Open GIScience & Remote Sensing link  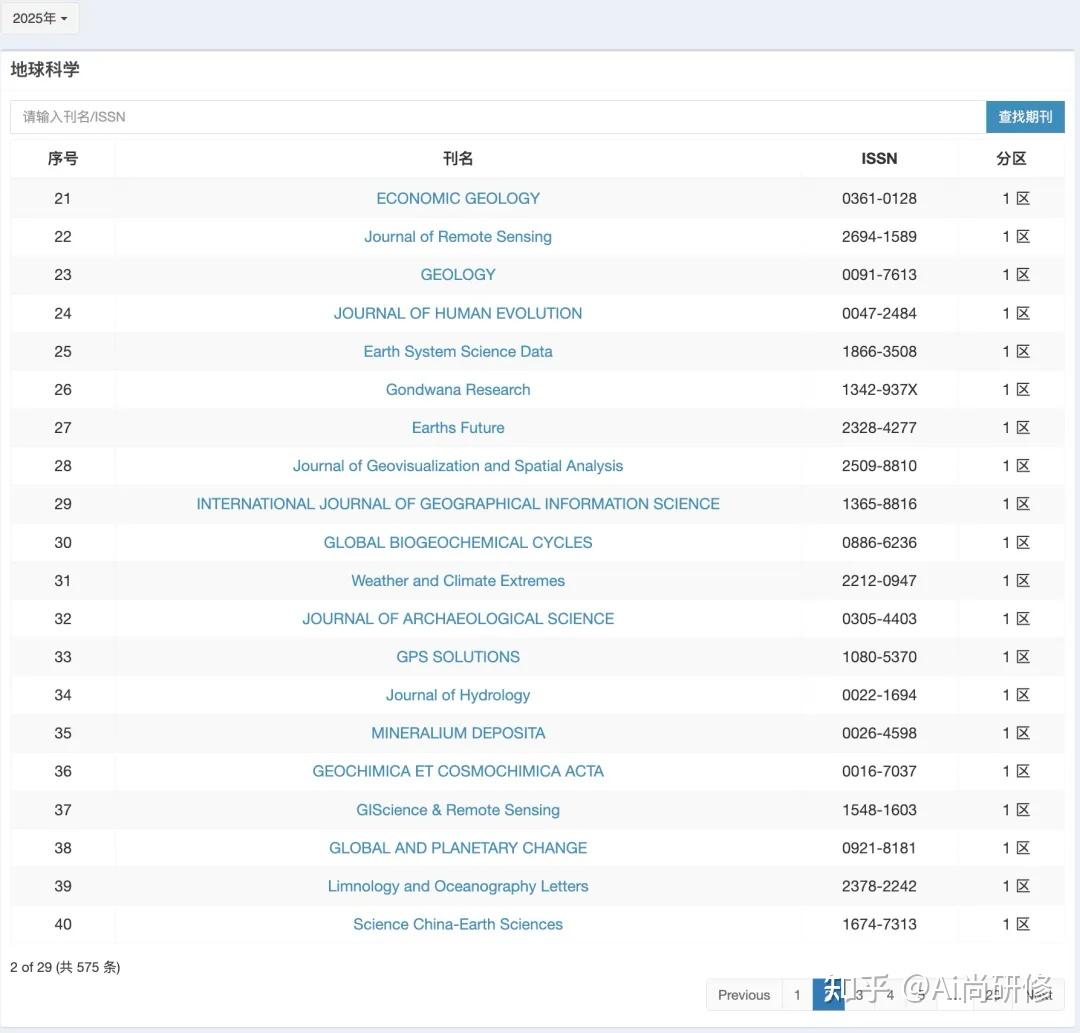pos(458,810)
